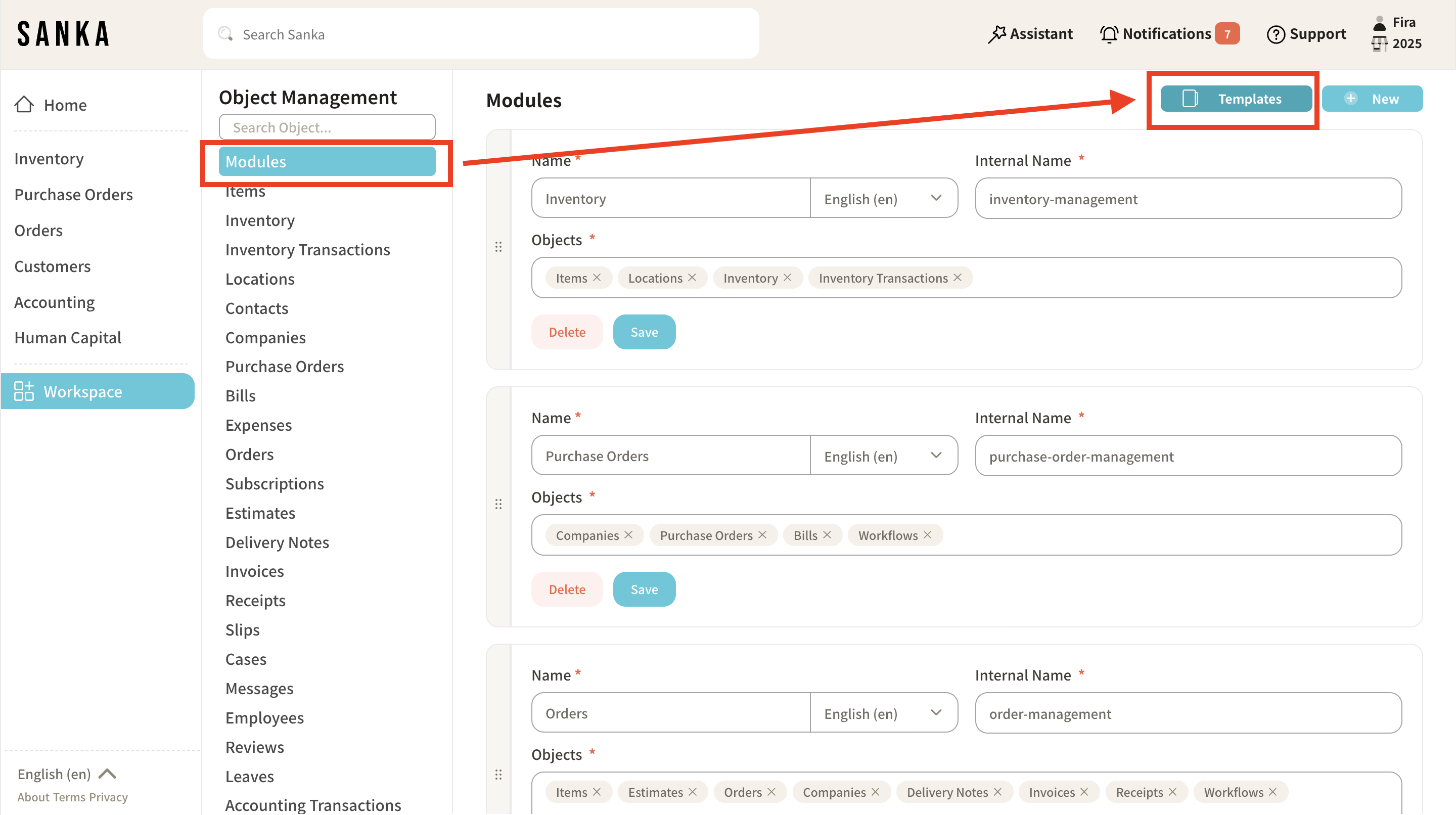Remove the Workflows tag in Purchase Orders module
This screenshot has width=1456, height=815.
(x=928, y=535)
